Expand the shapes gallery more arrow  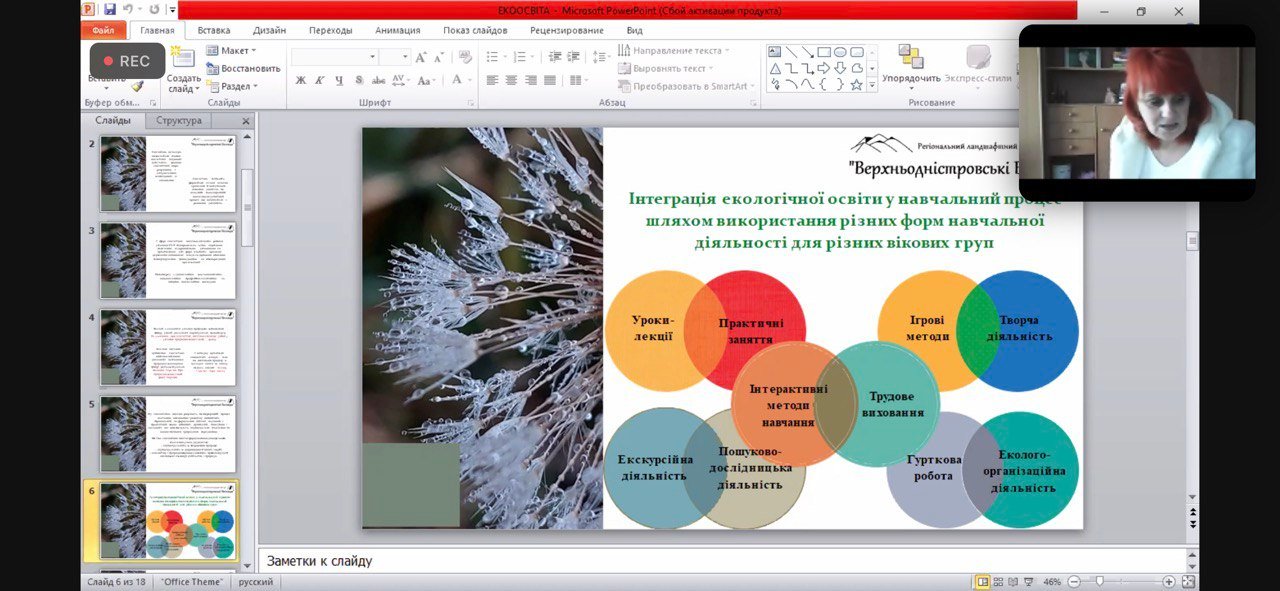[872, 86]
